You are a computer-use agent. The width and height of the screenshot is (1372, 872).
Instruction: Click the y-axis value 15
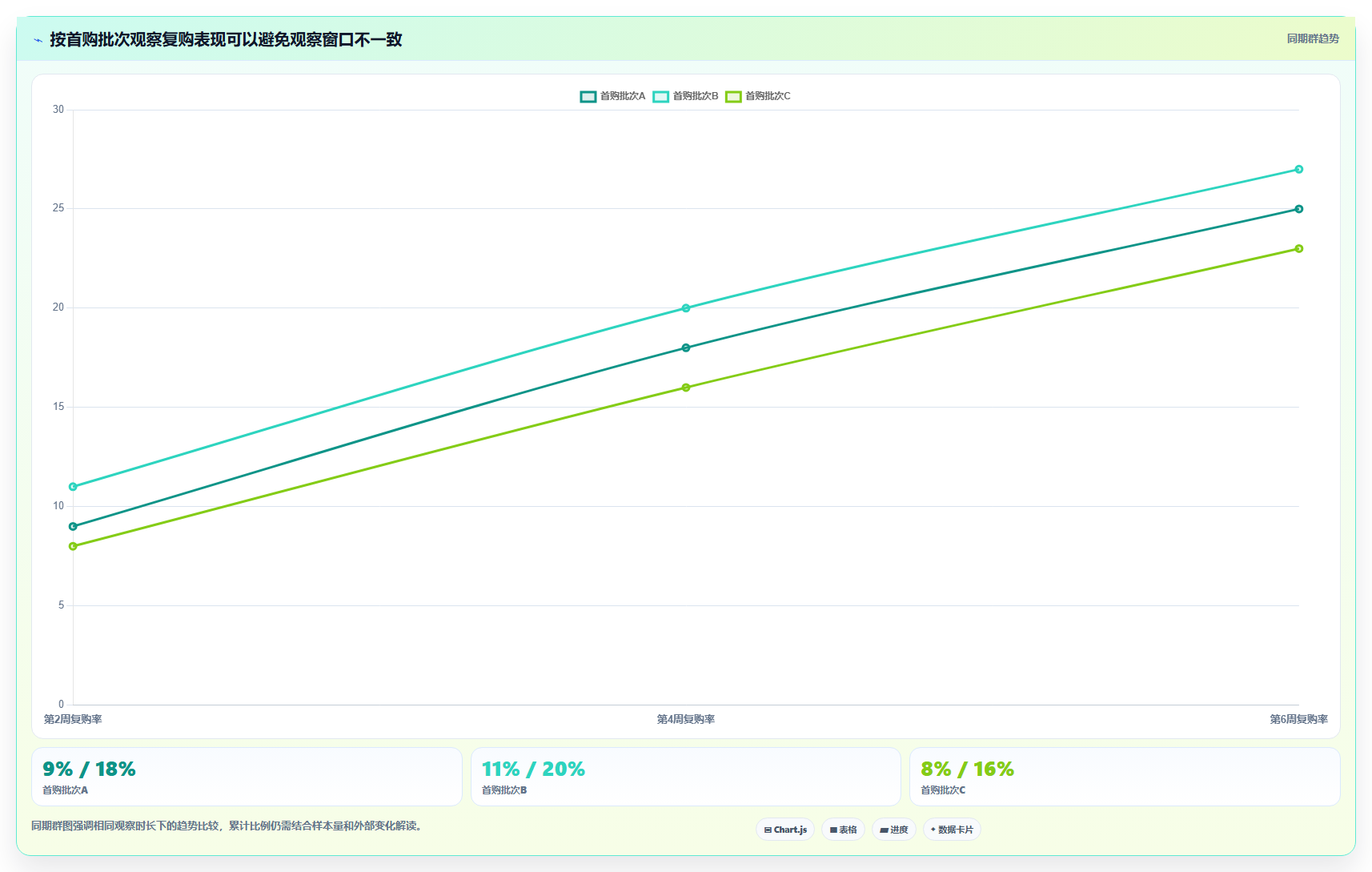tap(58, 407)
